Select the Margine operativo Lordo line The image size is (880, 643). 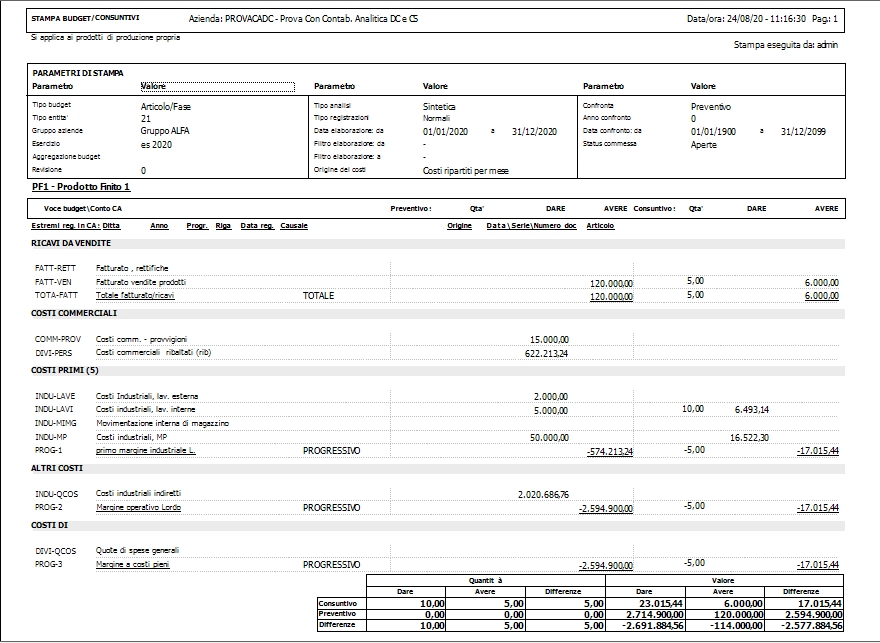click(139, 508)
